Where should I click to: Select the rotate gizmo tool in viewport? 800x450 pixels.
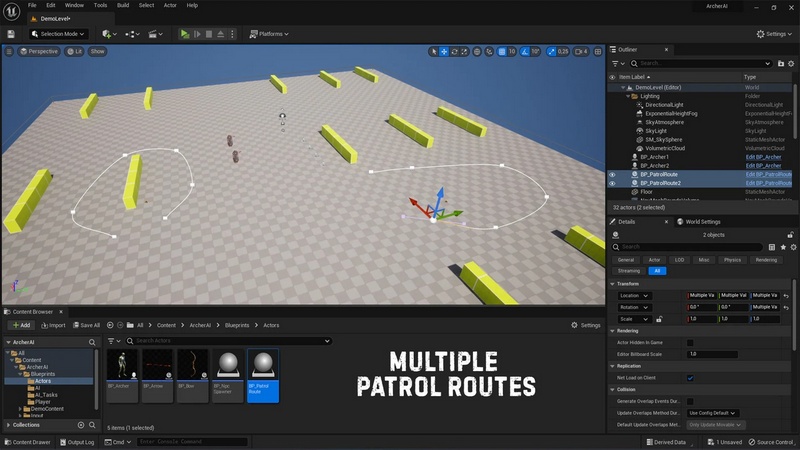coord(455,51)
